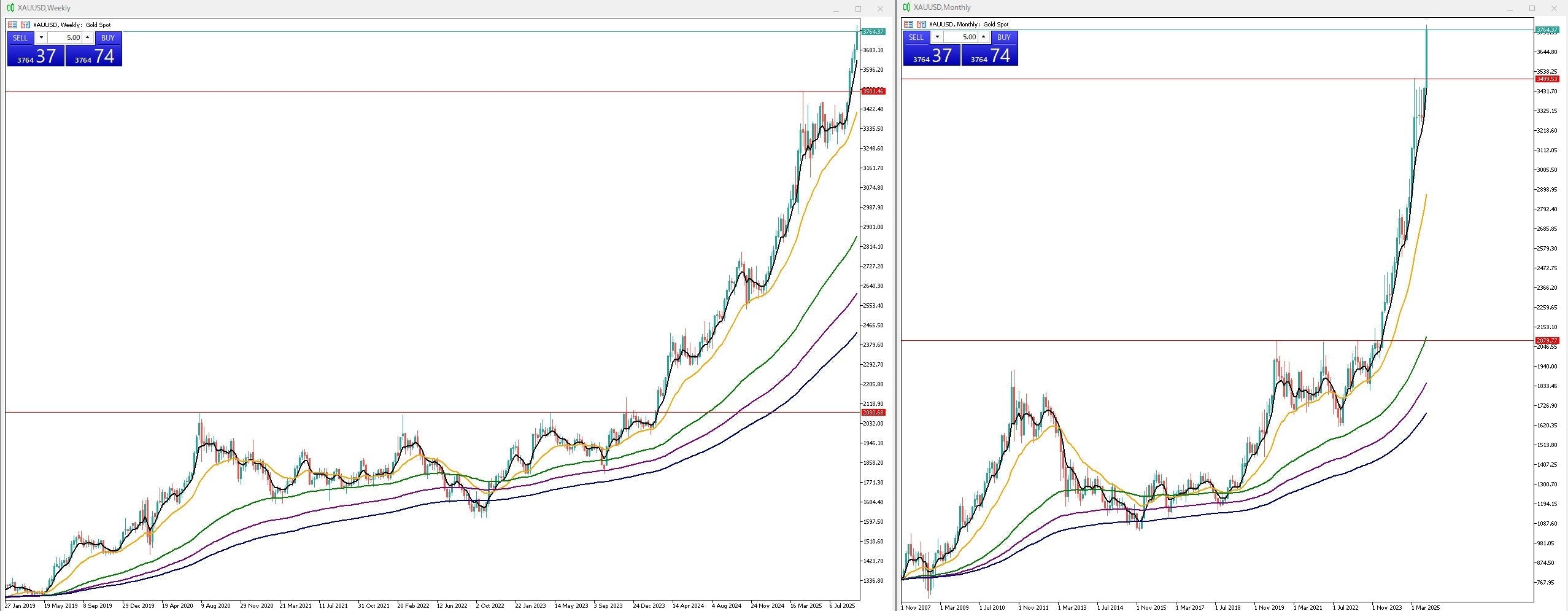Select red 3501.46 price level label on Weekly chart
The height and width of the screenshot is (611, 1568).
(x=873, y=91)
